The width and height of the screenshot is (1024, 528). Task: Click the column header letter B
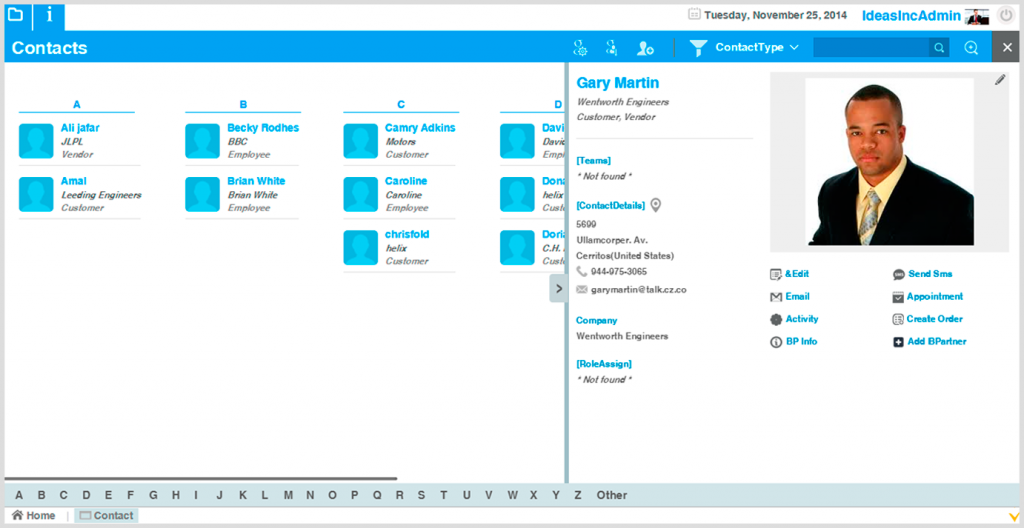click(243, 104)
